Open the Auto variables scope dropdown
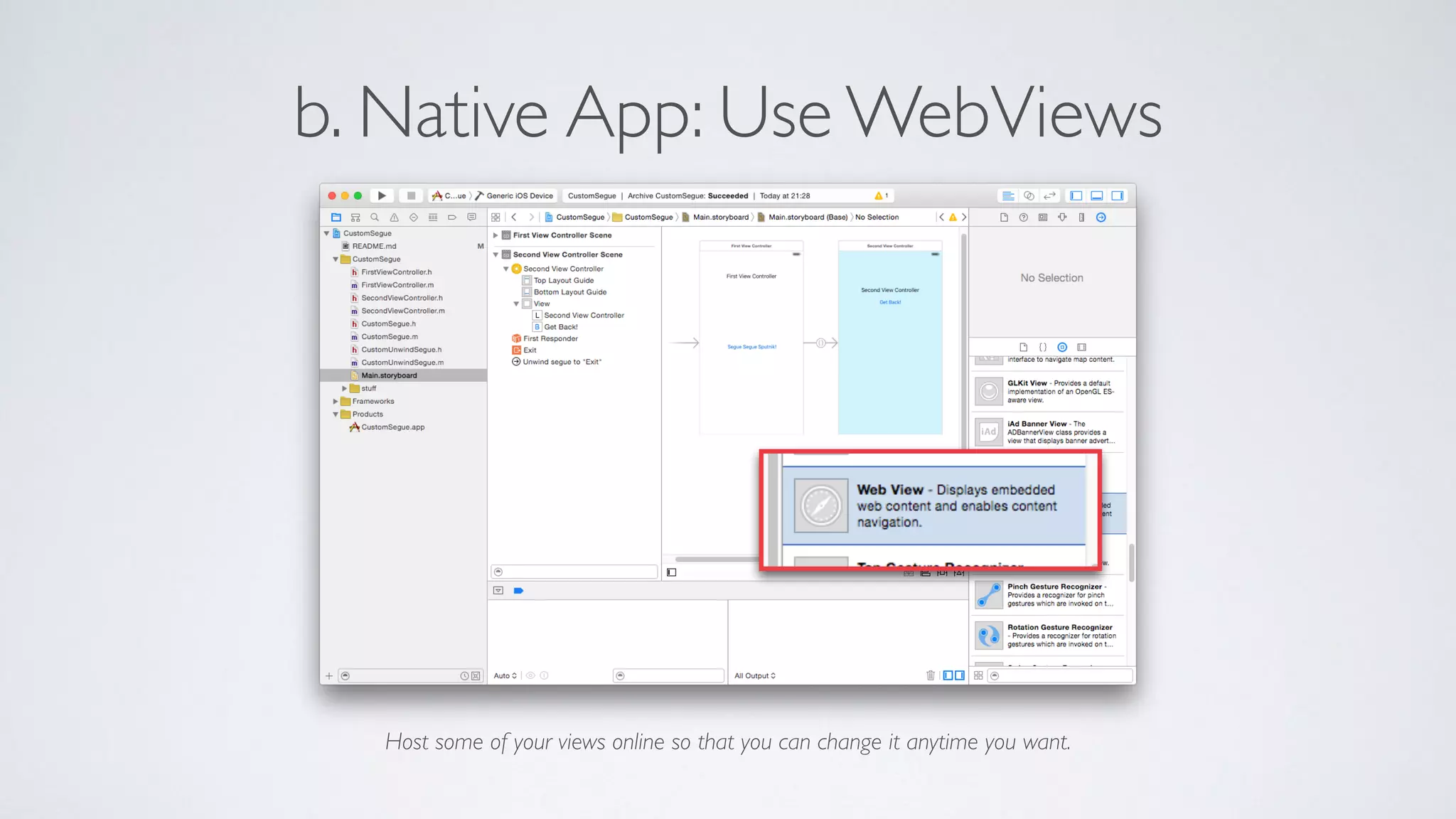 (x=505, y=676)
